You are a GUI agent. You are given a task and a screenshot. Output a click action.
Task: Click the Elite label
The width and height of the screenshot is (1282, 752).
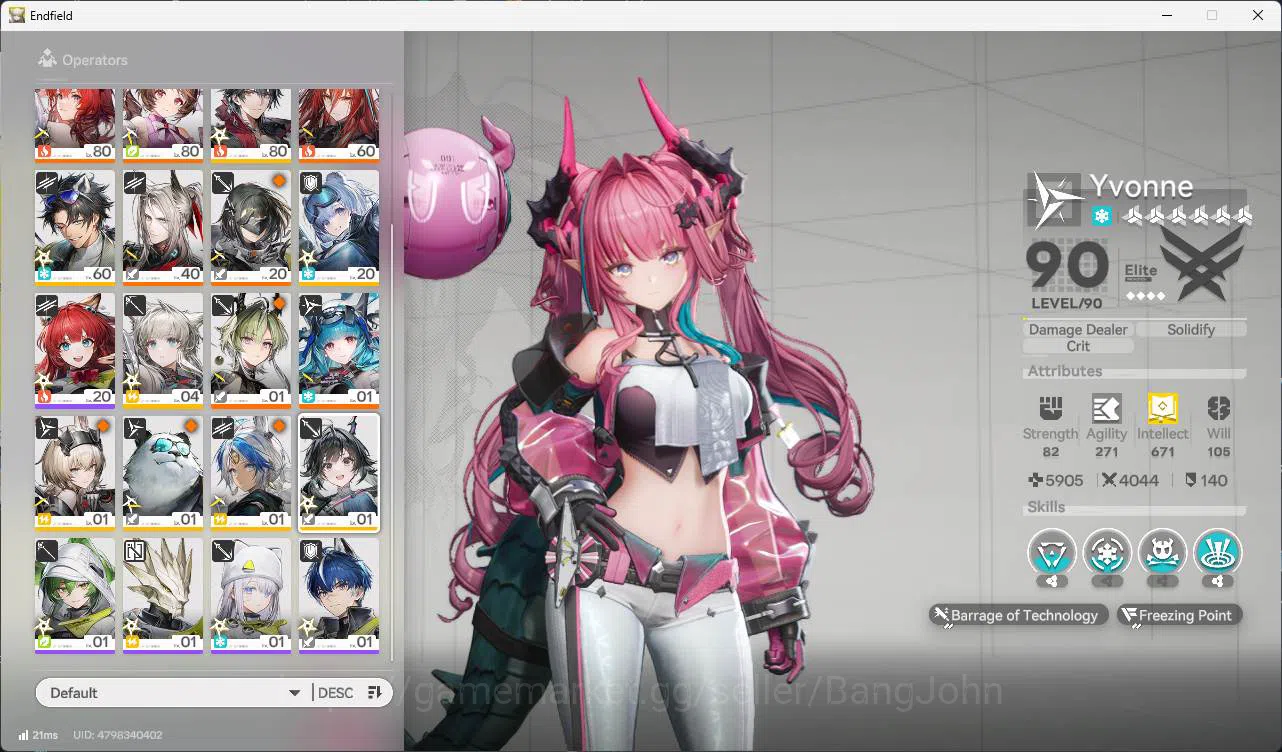[x=1140, y=271]
